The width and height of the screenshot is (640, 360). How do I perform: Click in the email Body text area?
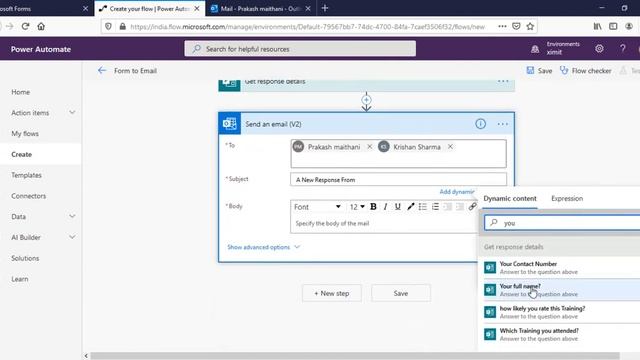pos(384,223)
